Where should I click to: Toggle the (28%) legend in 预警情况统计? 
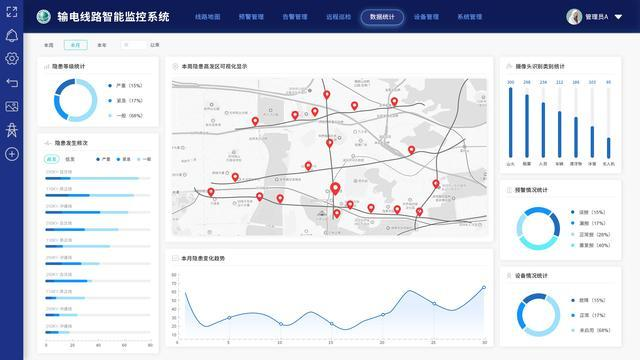[x=591, y=235]
